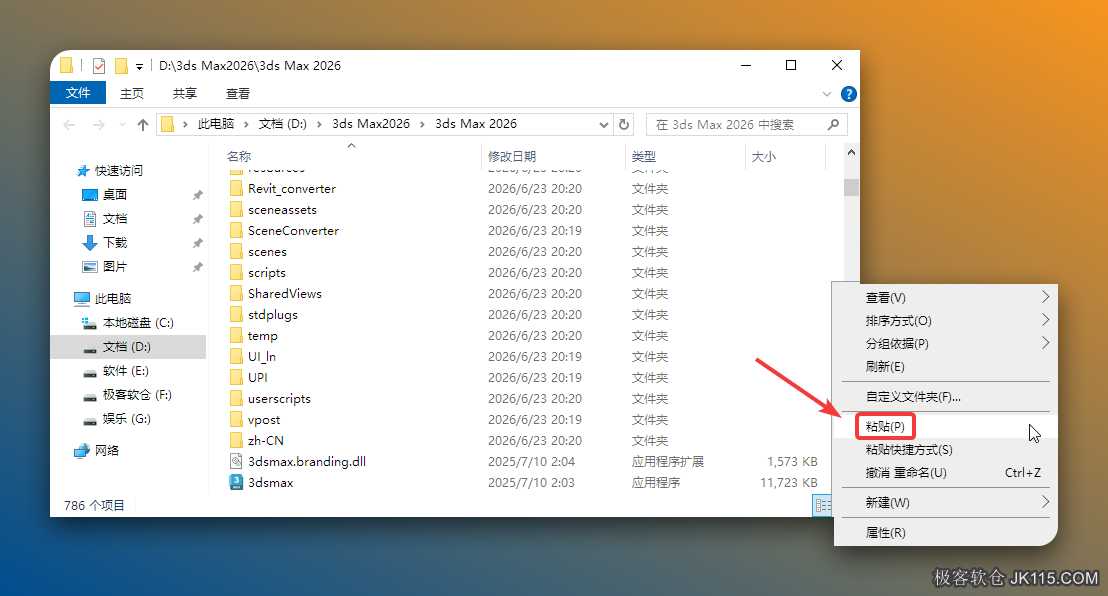The height and width of the screenshot is (596, 1108).
Task: Click the 3dsmax.branding.dll file icon
Action: (x=236, y=461)
